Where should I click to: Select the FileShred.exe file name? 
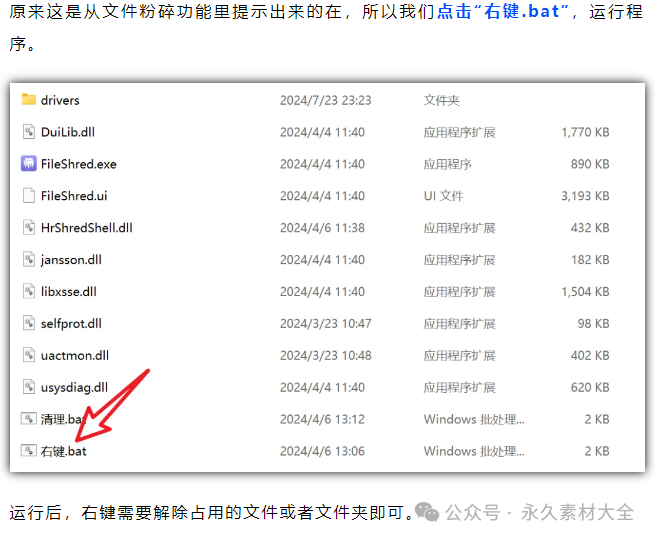point(79,164)
